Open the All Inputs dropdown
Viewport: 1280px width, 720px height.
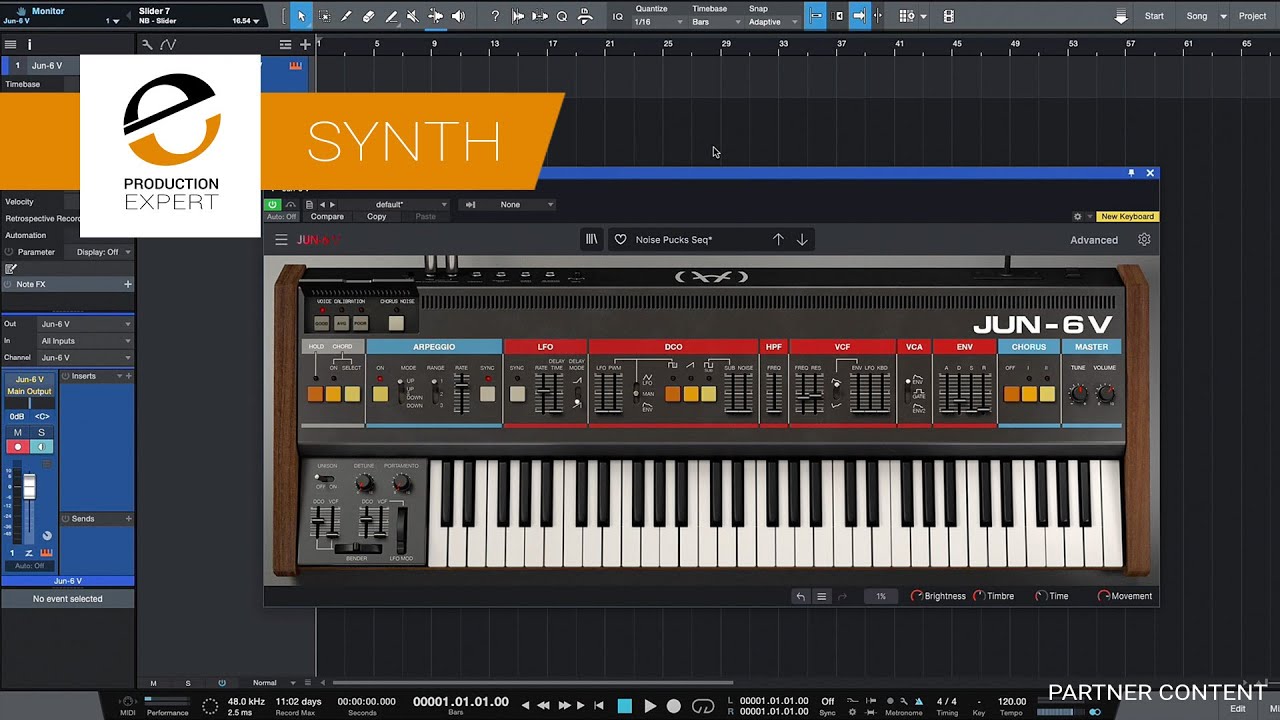(85, 341)
